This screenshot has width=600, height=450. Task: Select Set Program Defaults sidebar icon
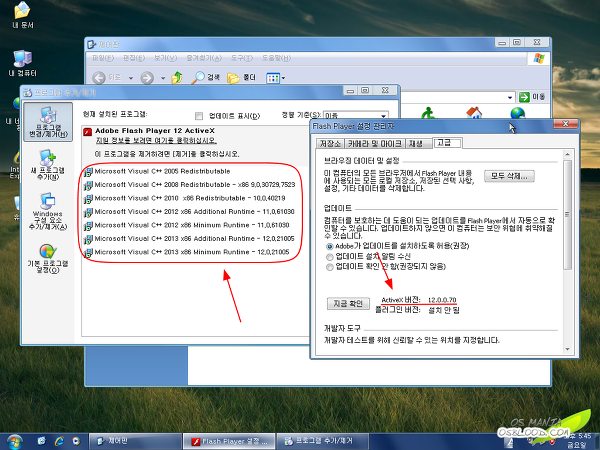point(48,258)
